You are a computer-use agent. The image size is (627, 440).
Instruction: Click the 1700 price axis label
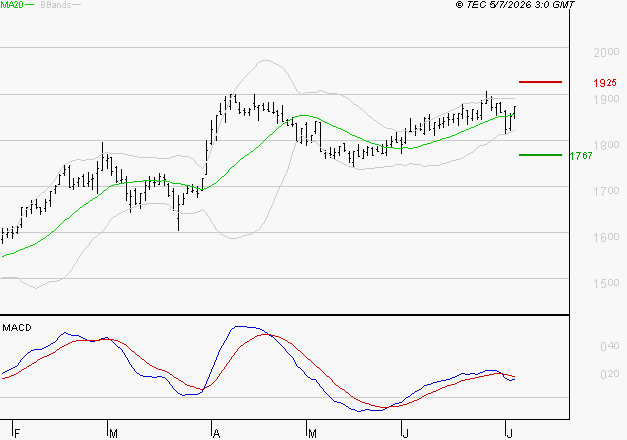click(x=606, y=191)
